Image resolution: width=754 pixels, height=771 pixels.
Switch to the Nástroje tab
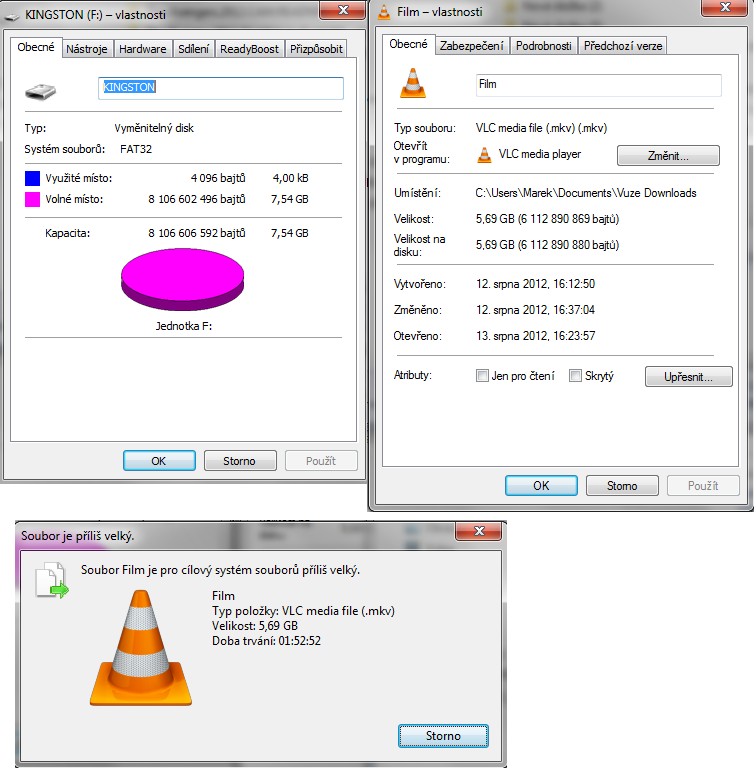point(87,49)
